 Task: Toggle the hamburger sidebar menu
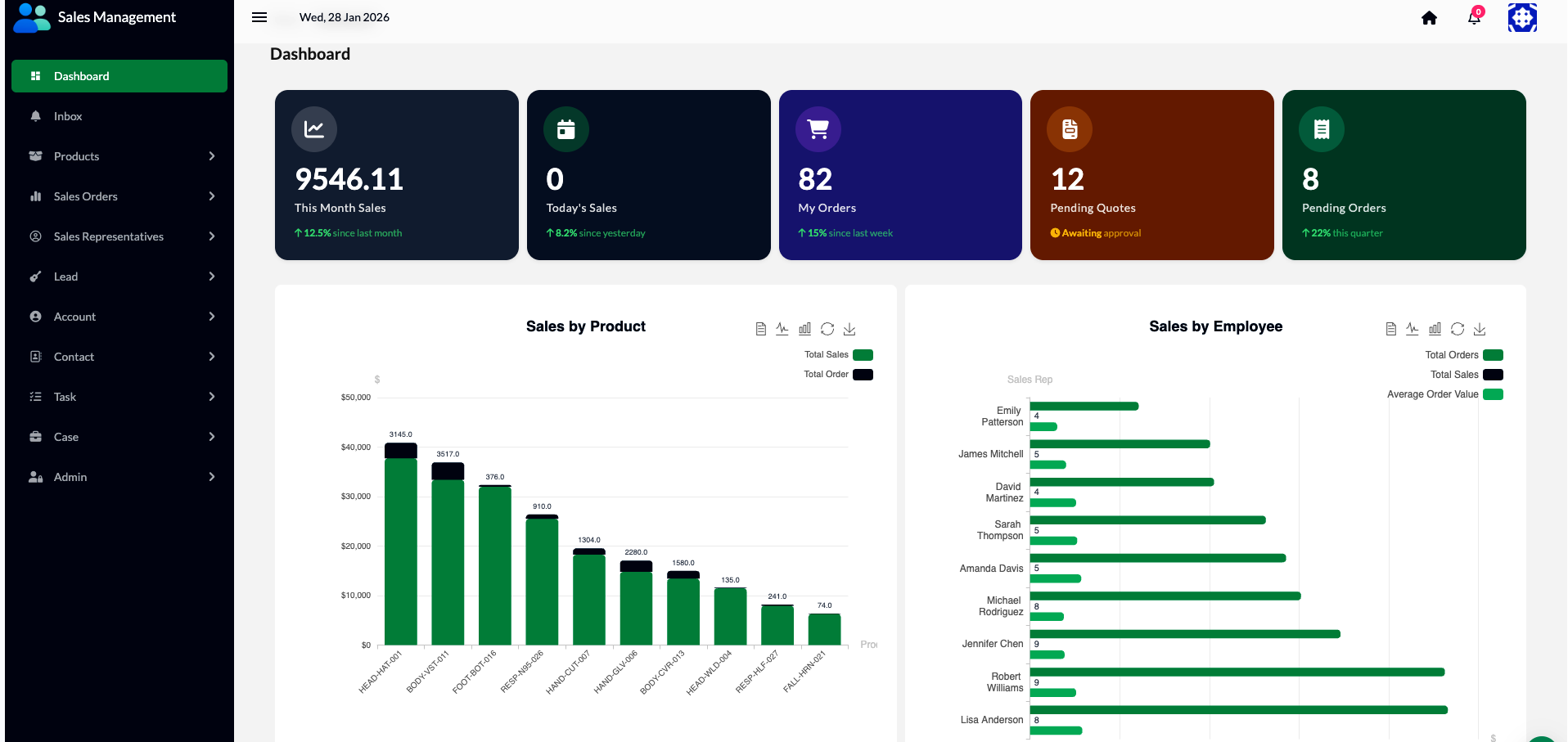coord(259,17)
